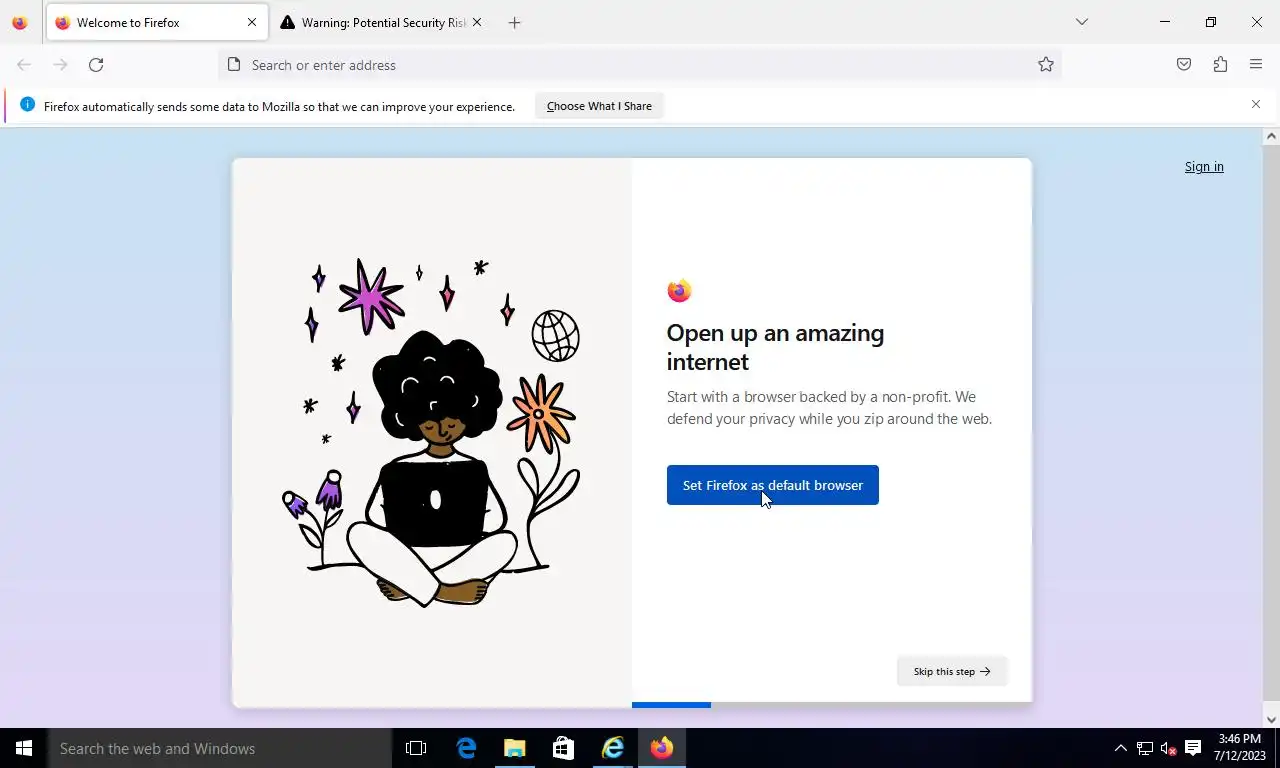Image resolution: width=1280 pixels, height=768 pixels.
Task: Go back one page
Action: 24,65
